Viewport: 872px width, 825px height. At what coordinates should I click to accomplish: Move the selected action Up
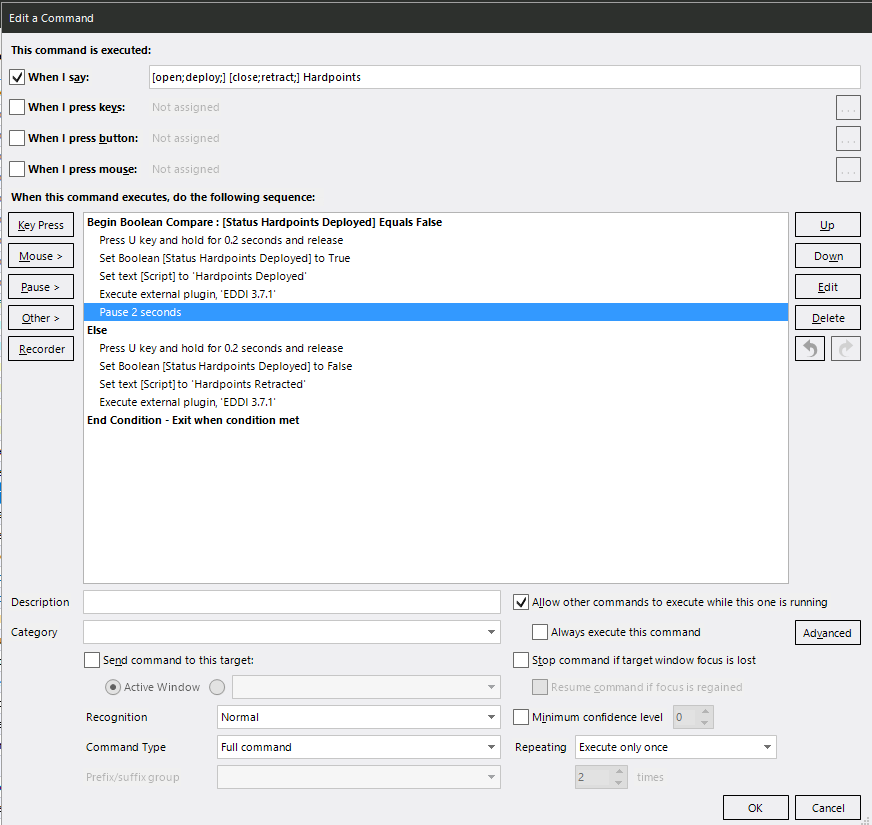(x=828, y=225)
